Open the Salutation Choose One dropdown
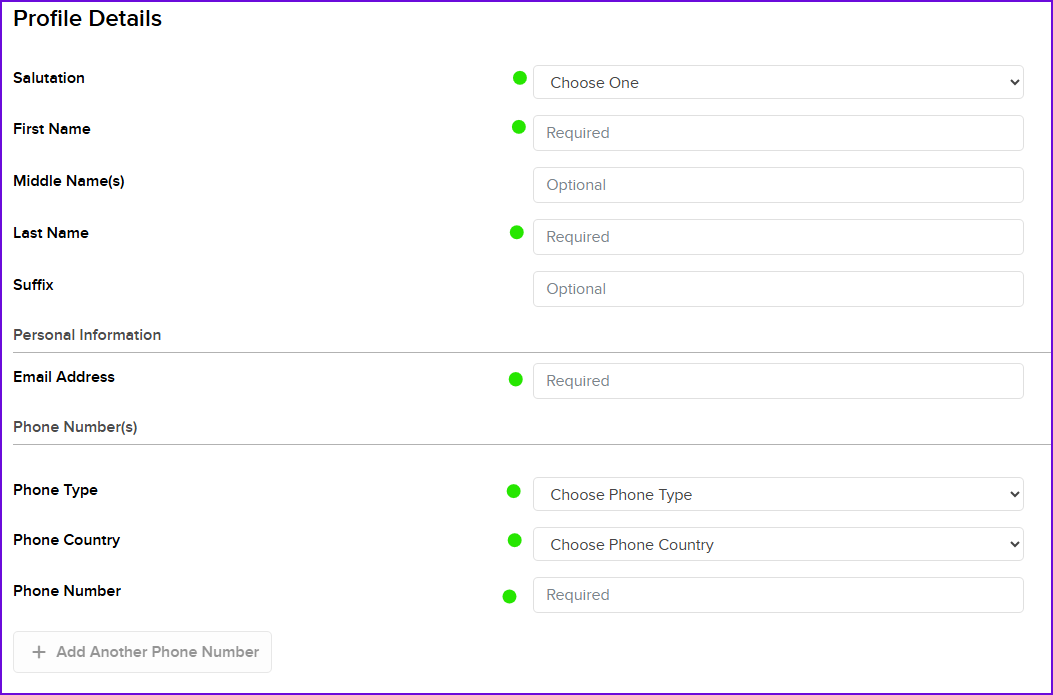This screenshot has height=695, width=1053. [x=778, y=82]
